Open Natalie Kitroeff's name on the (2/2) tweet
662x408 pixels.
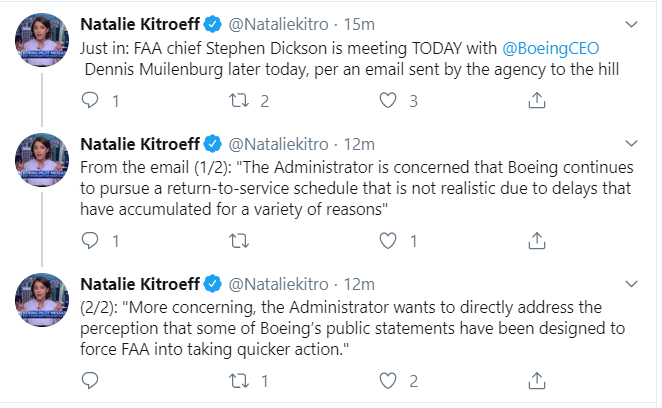(x=140, y=284)
